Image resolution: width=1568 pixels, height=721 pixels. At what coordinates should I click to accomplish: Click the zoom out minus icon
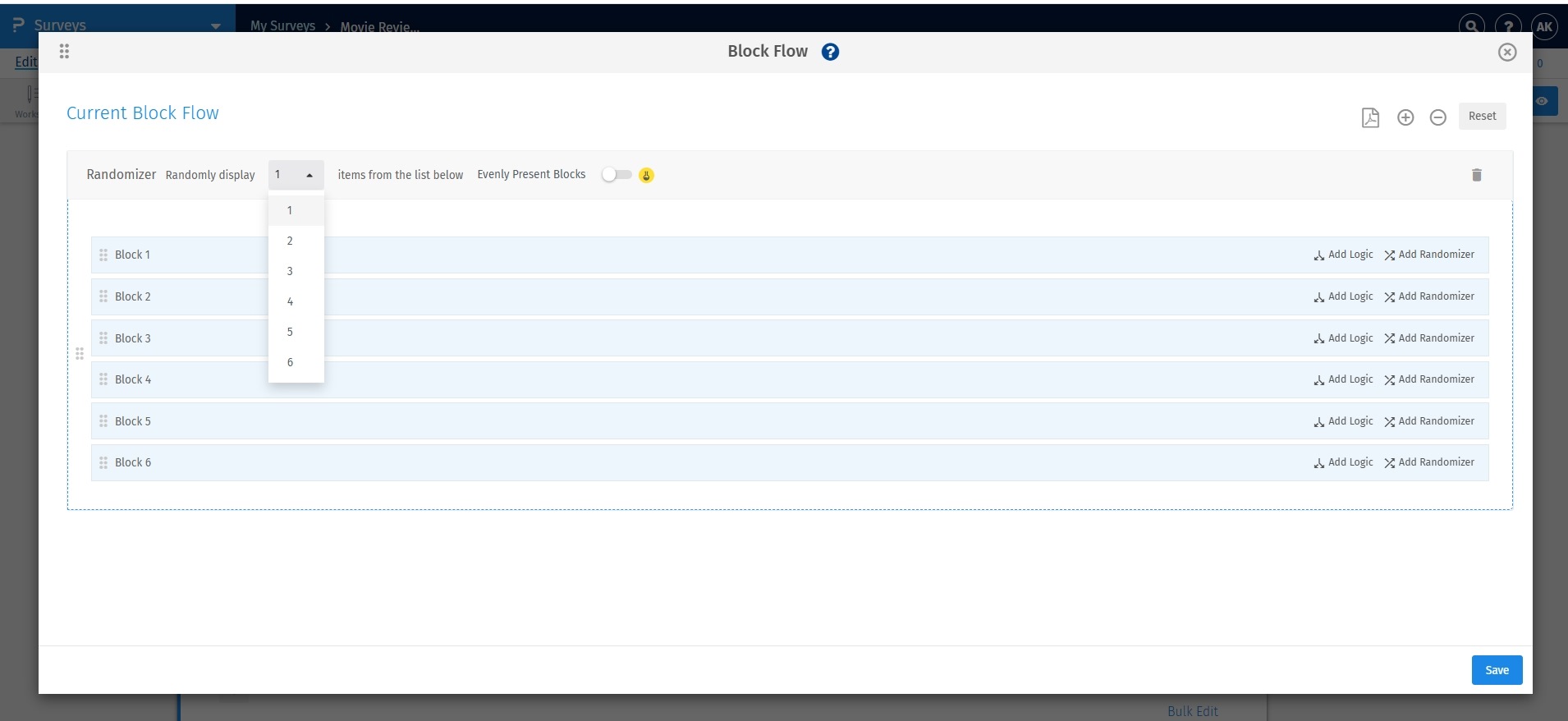[1437, 117]
